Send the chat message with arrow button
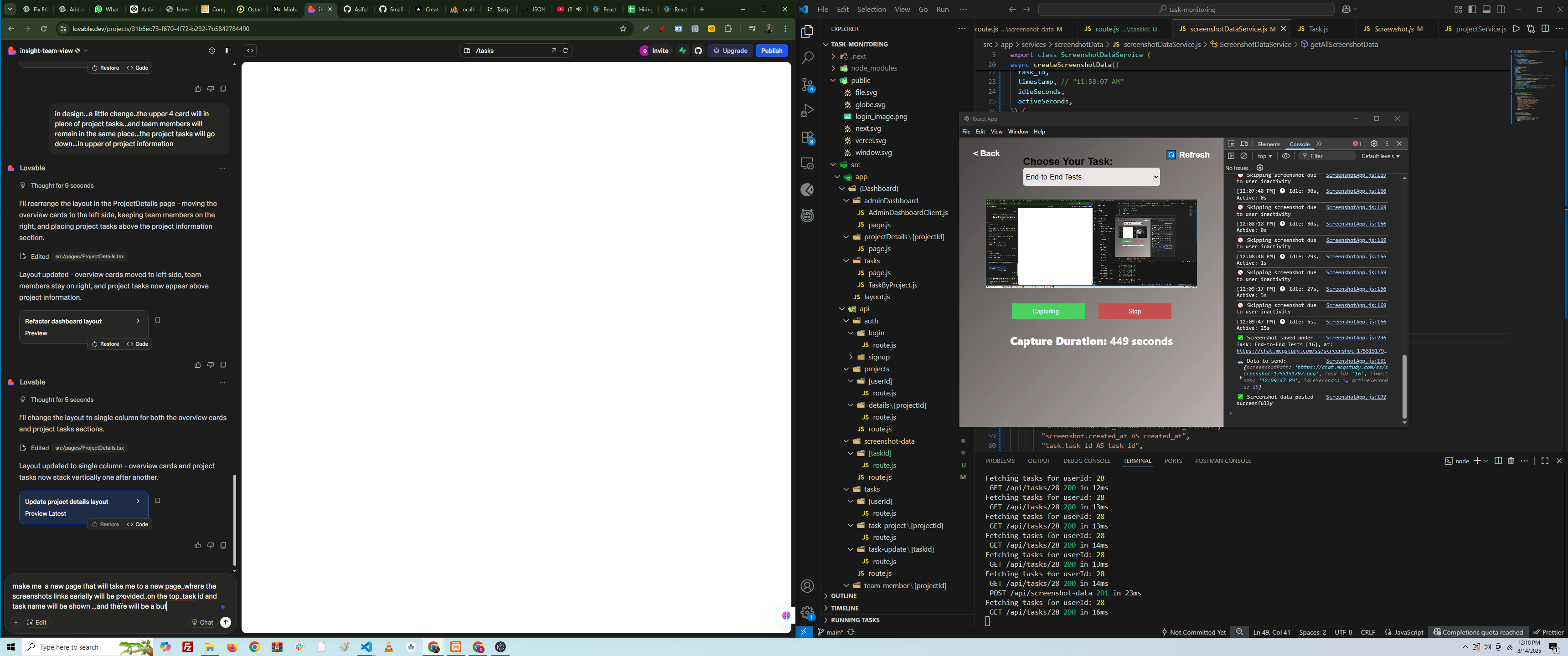Image resolution: width=1568 pixels, height=656 pixels. click(226, 623)
